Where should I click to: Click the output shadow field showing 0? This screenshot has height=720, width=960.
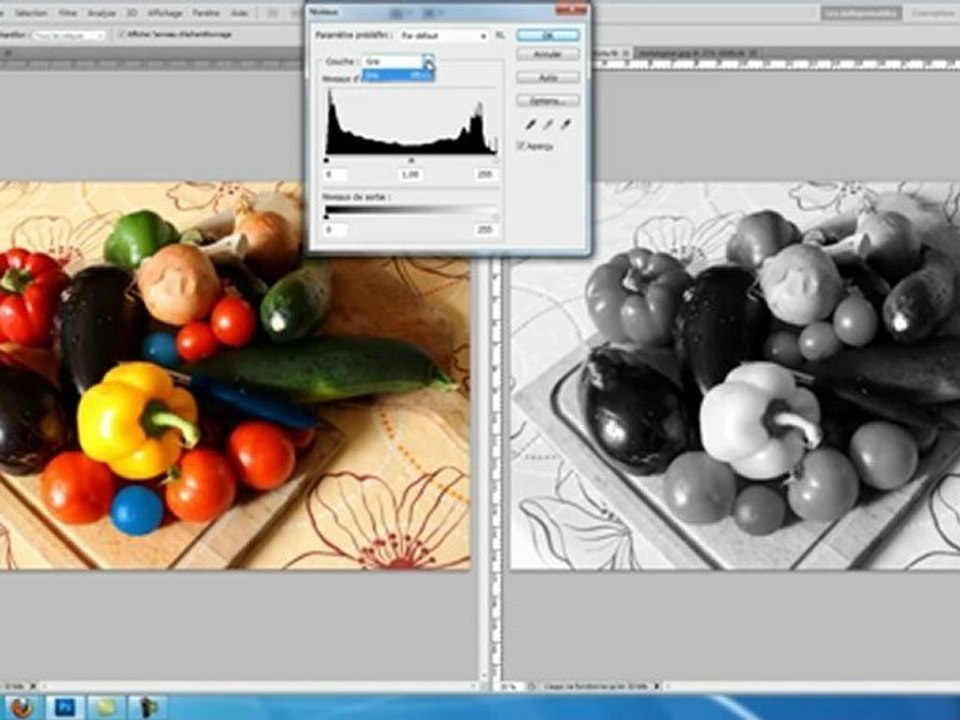coord(336,230)
